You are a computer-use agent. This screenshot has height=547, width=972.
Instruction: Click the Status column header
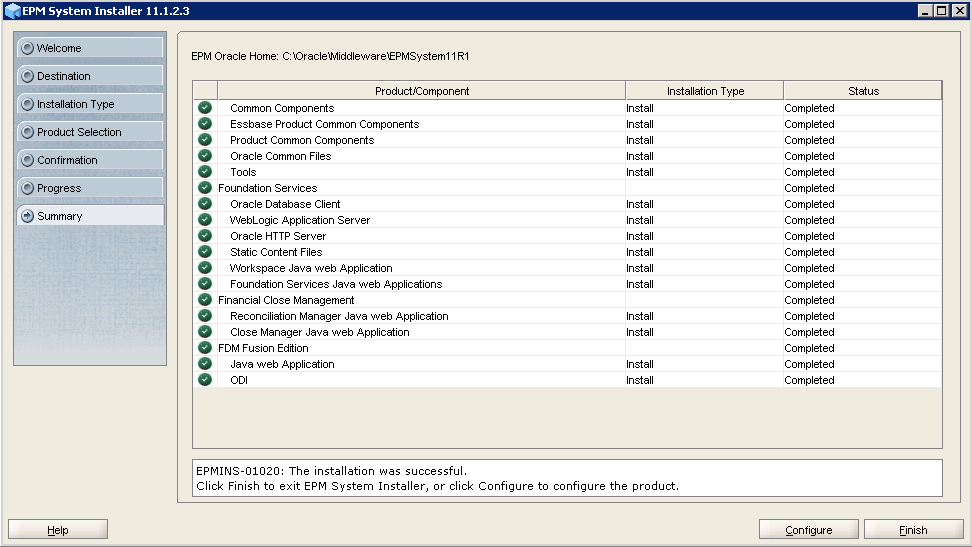pos(862,91)
